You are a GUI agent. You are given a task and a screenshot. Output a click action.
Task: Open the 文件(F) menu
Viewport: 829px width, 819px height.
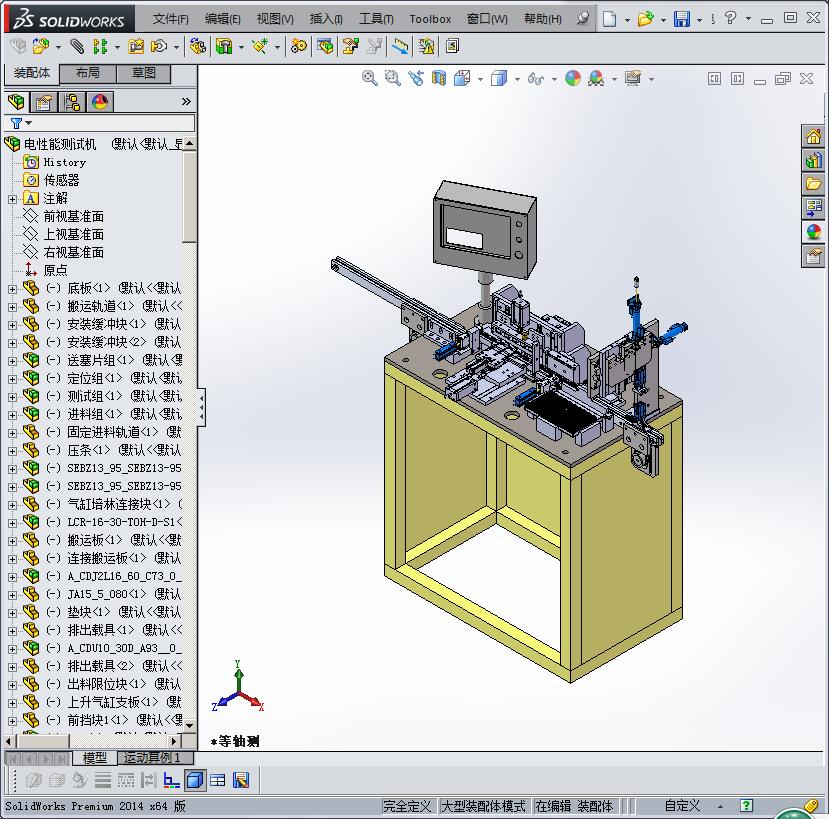click(170, 19)
